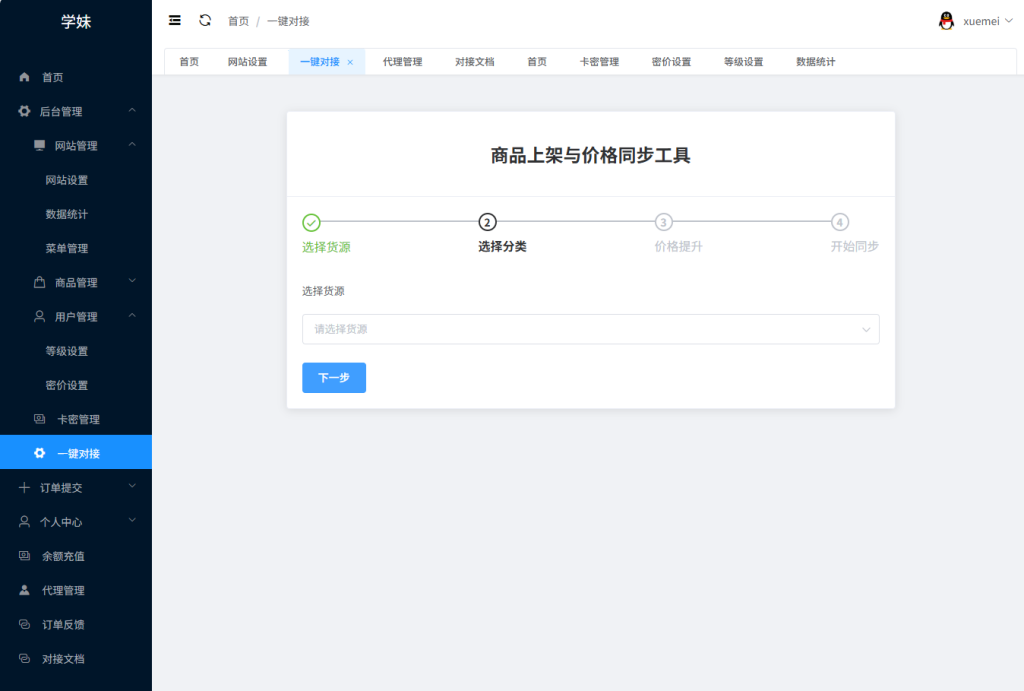Switch to the 代理管理 tab
The height and width of the screenshot is (691, 1024).
click(x=402, y=62)
